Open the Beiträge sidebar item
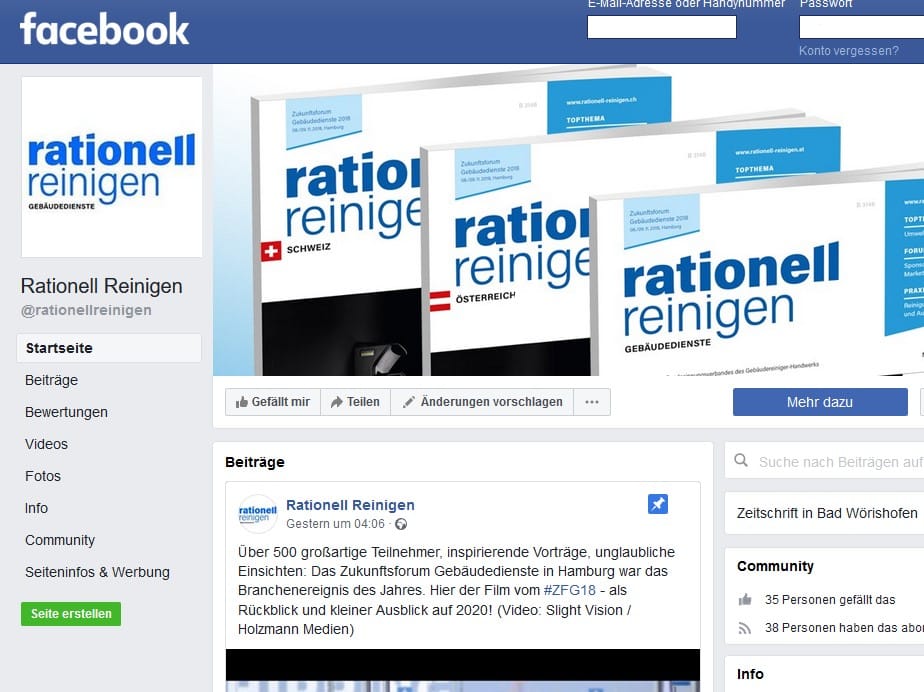 point(51,380)
